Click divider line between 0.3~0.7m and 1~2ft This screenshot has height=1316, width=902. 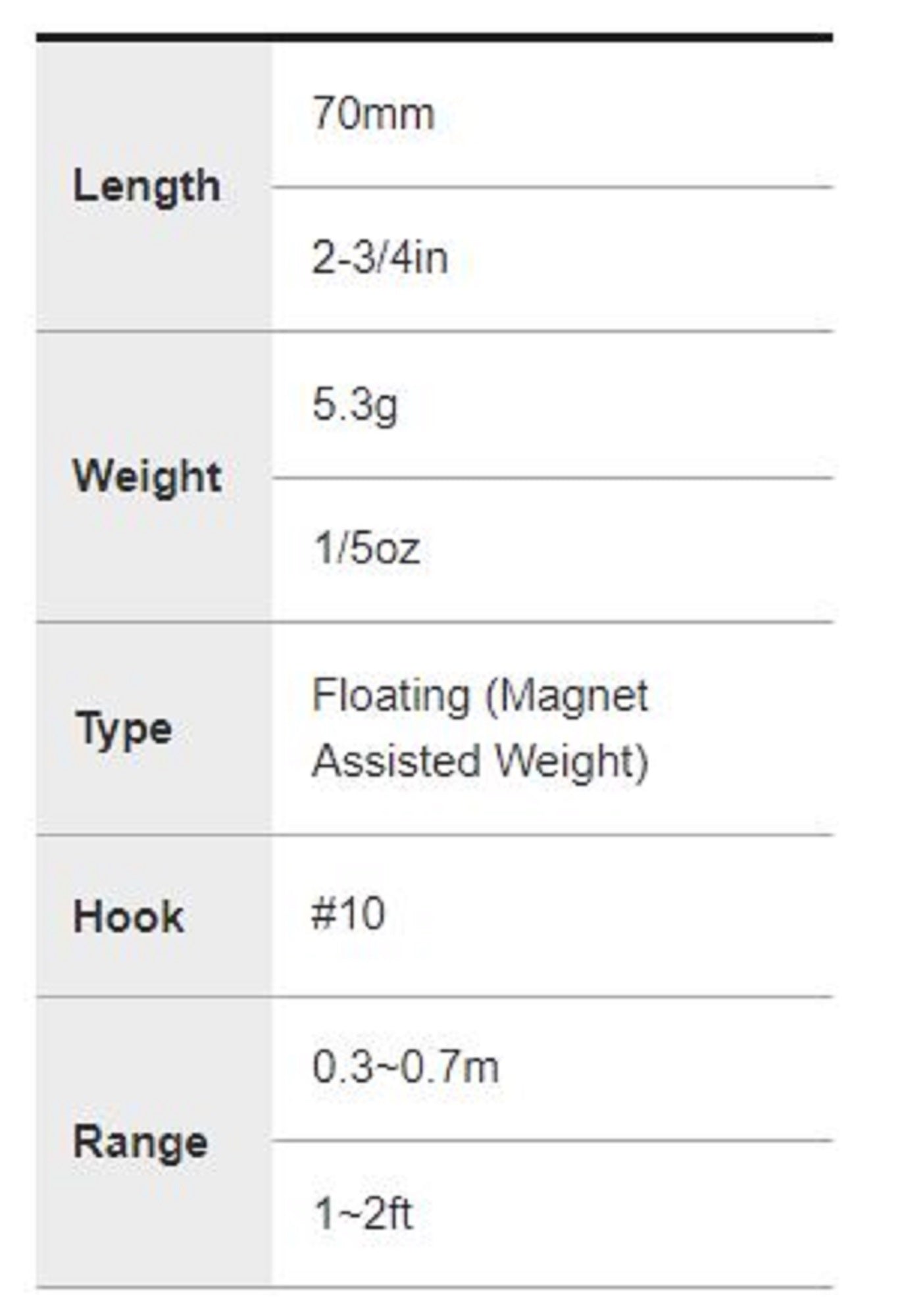coord(552,1140)
